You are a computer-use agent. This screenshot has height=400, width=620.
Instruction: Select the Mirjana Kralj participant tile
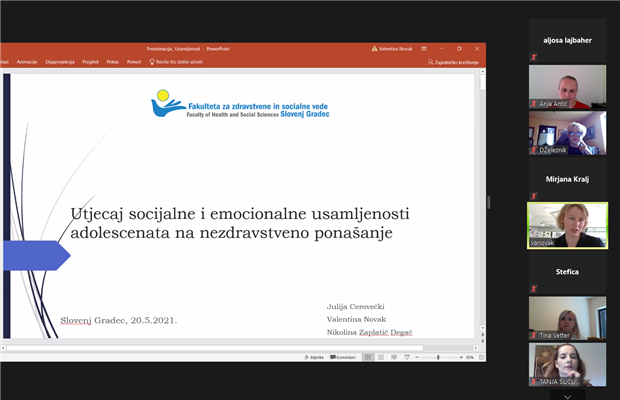(567, 179)
